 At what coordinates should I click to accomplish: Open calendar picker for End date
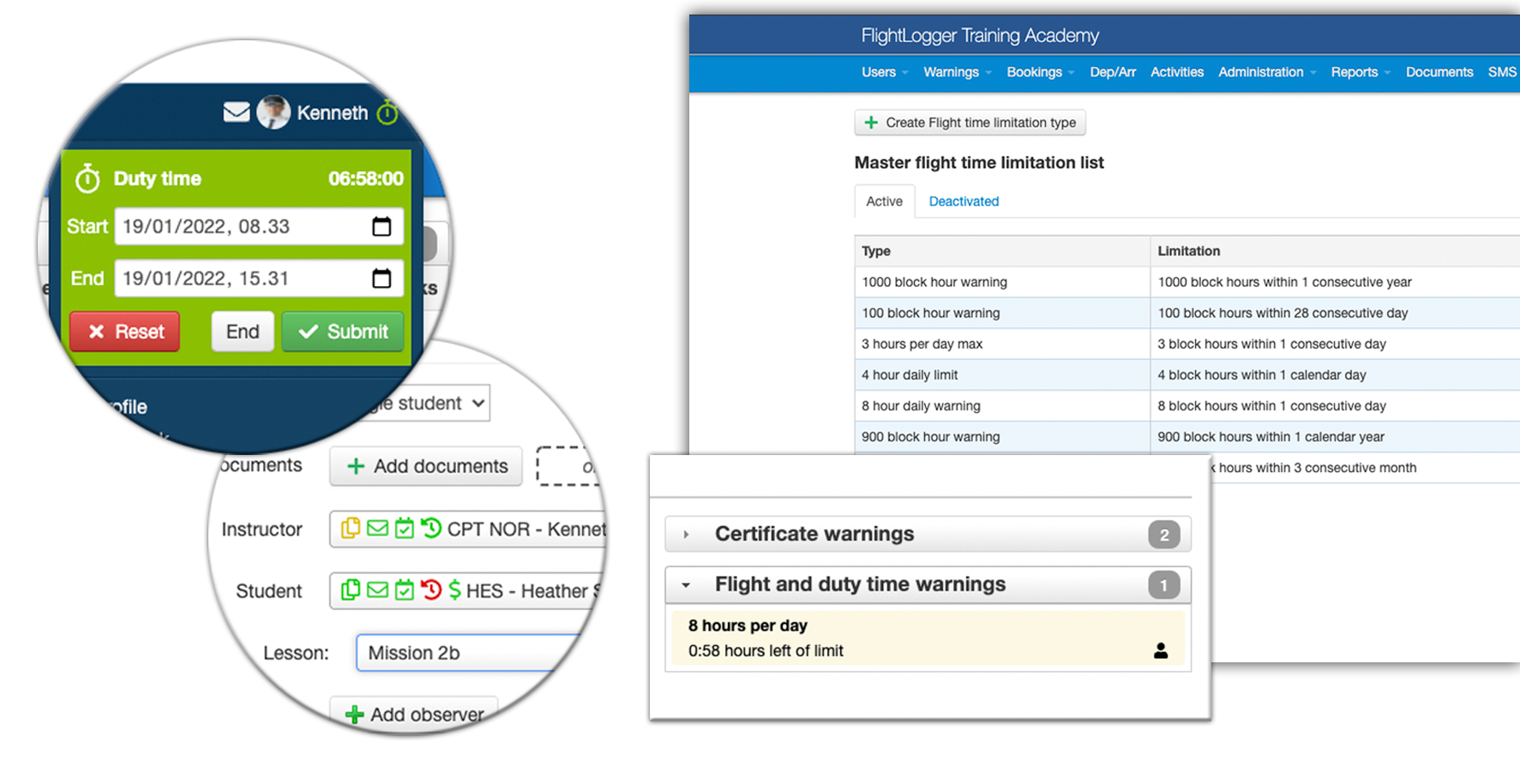pyautogui.click(x=382, y=278)
